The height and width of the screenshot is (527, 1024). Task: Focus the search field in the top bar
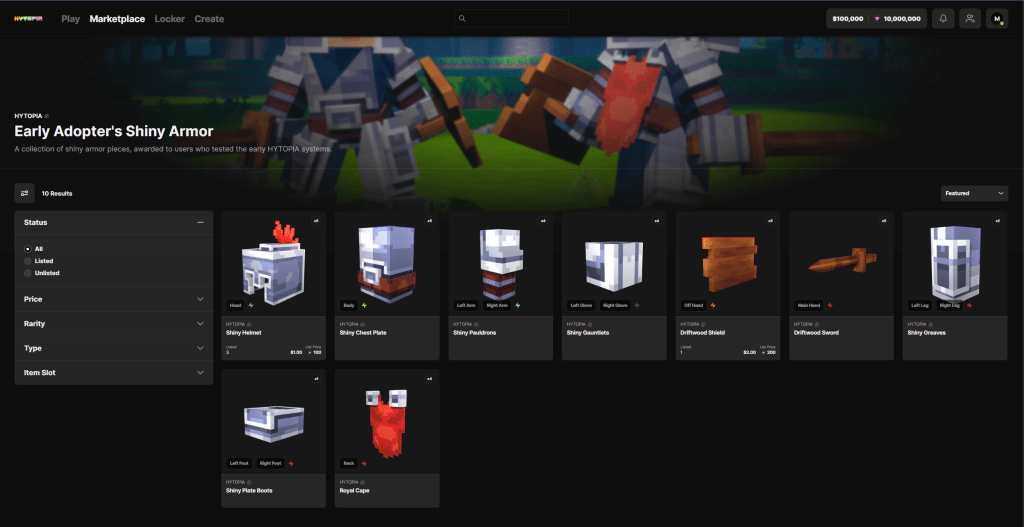[510, 18]
